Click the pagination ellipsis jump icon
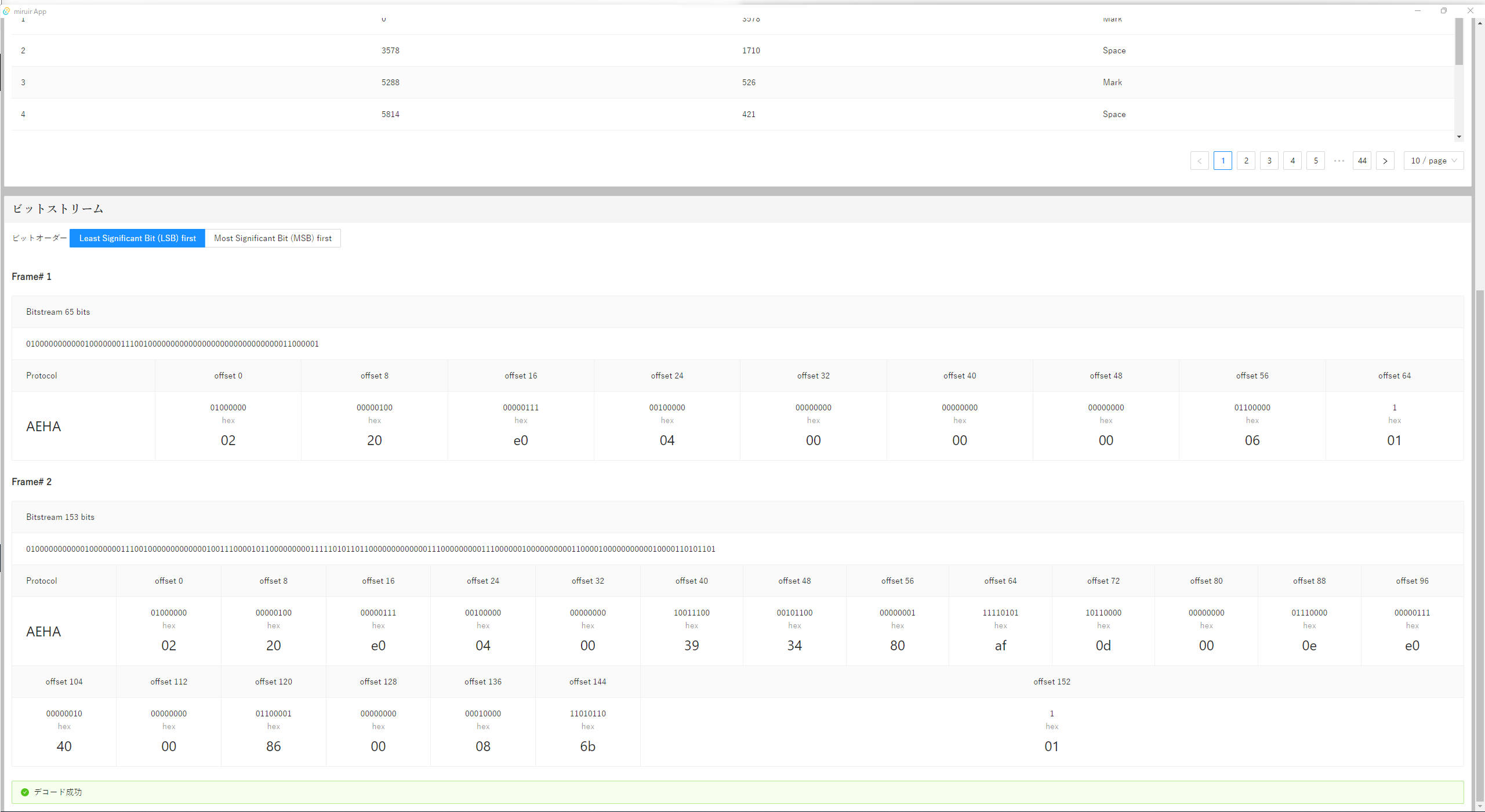This screenshot has height=812, width=1485. 1339,161
